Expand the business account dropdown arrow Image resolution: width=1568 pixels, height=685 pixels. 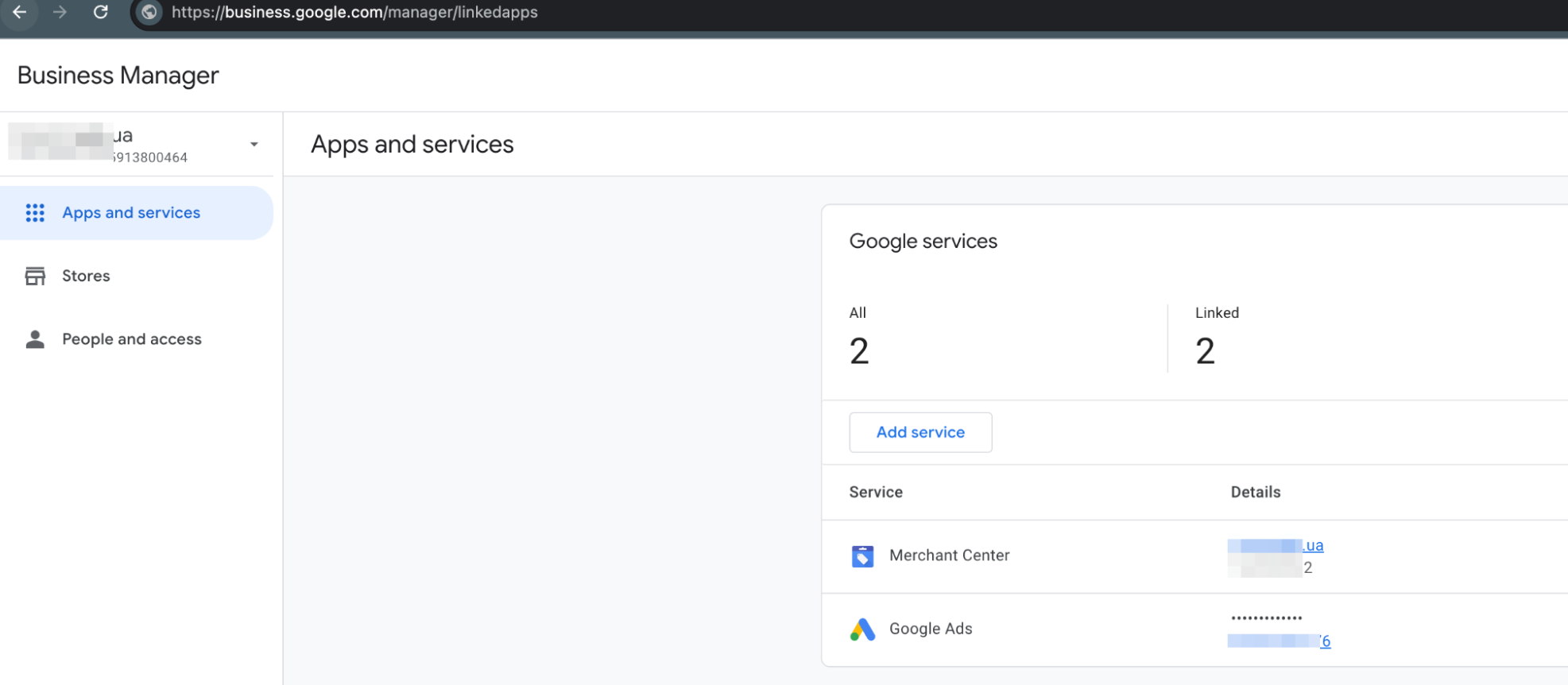point(254,145)
